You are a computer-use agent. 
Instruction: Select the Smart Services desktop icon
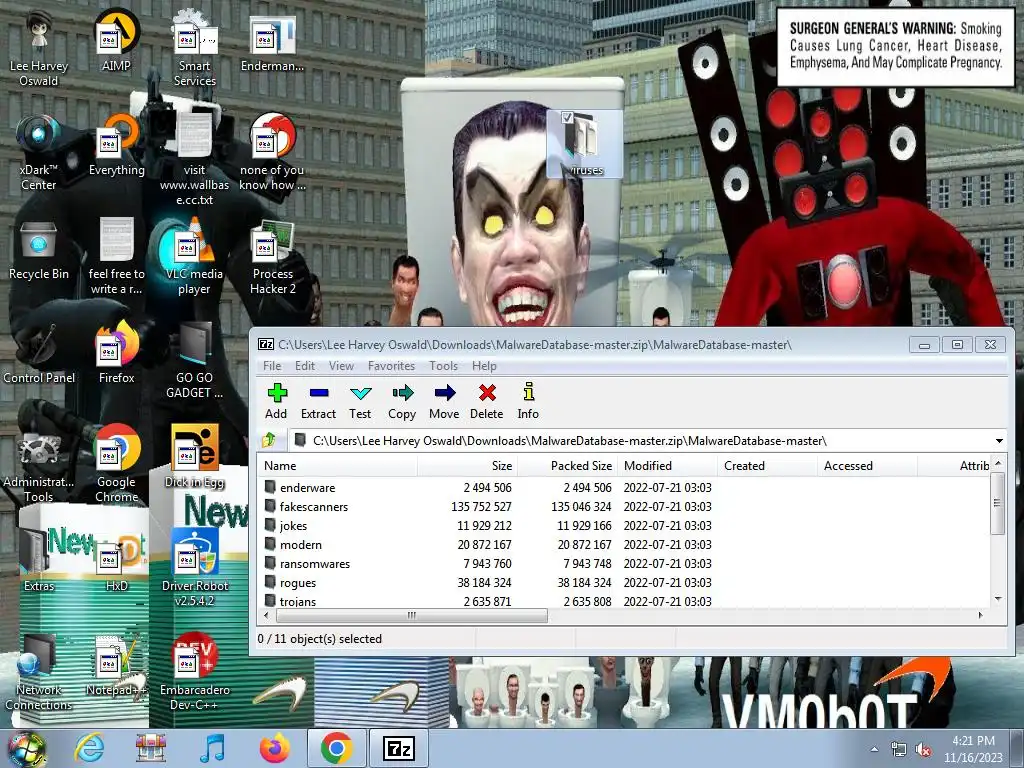tap(195, 48)
